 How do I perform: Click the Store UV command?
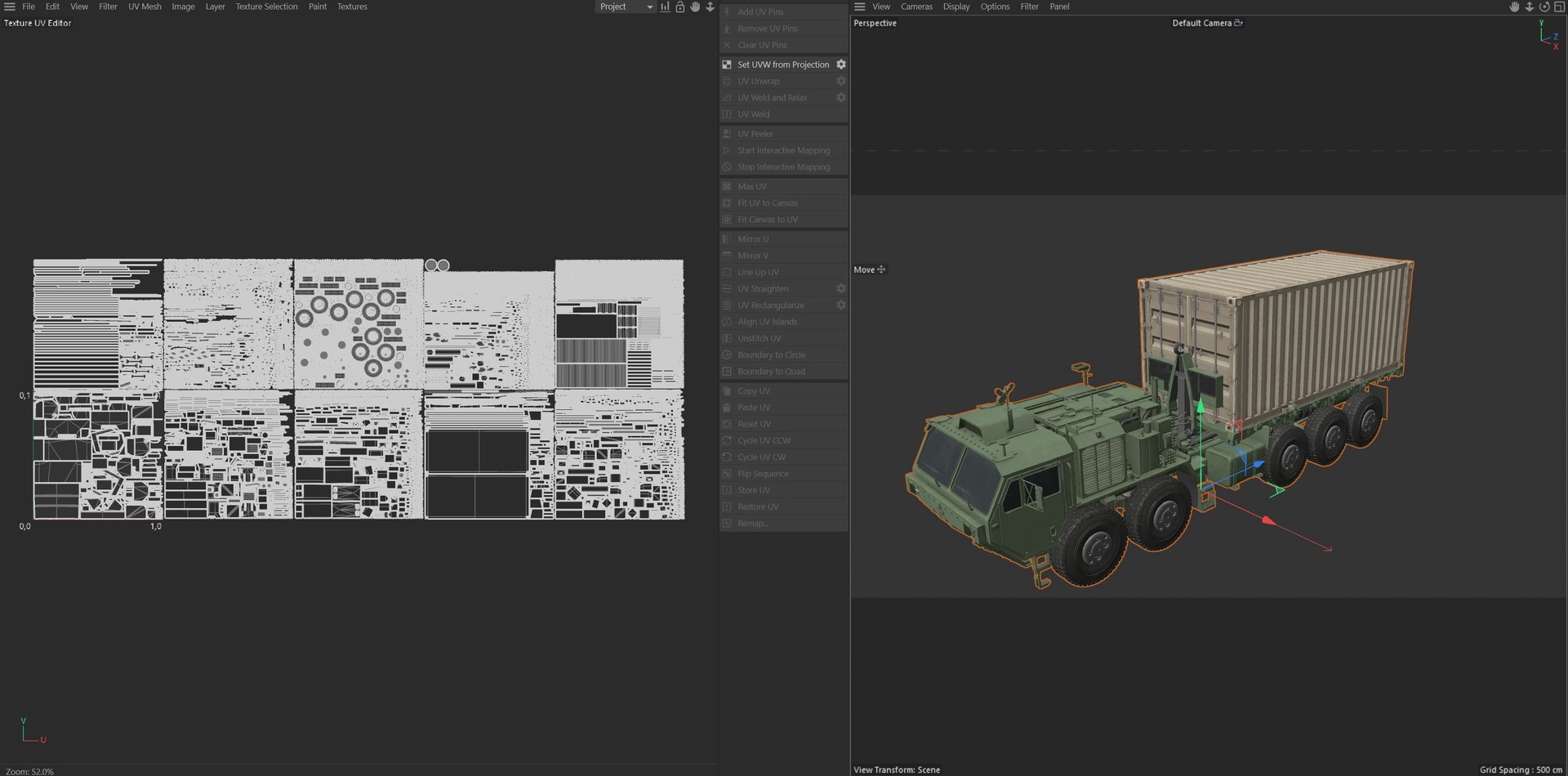coord(783,490)
